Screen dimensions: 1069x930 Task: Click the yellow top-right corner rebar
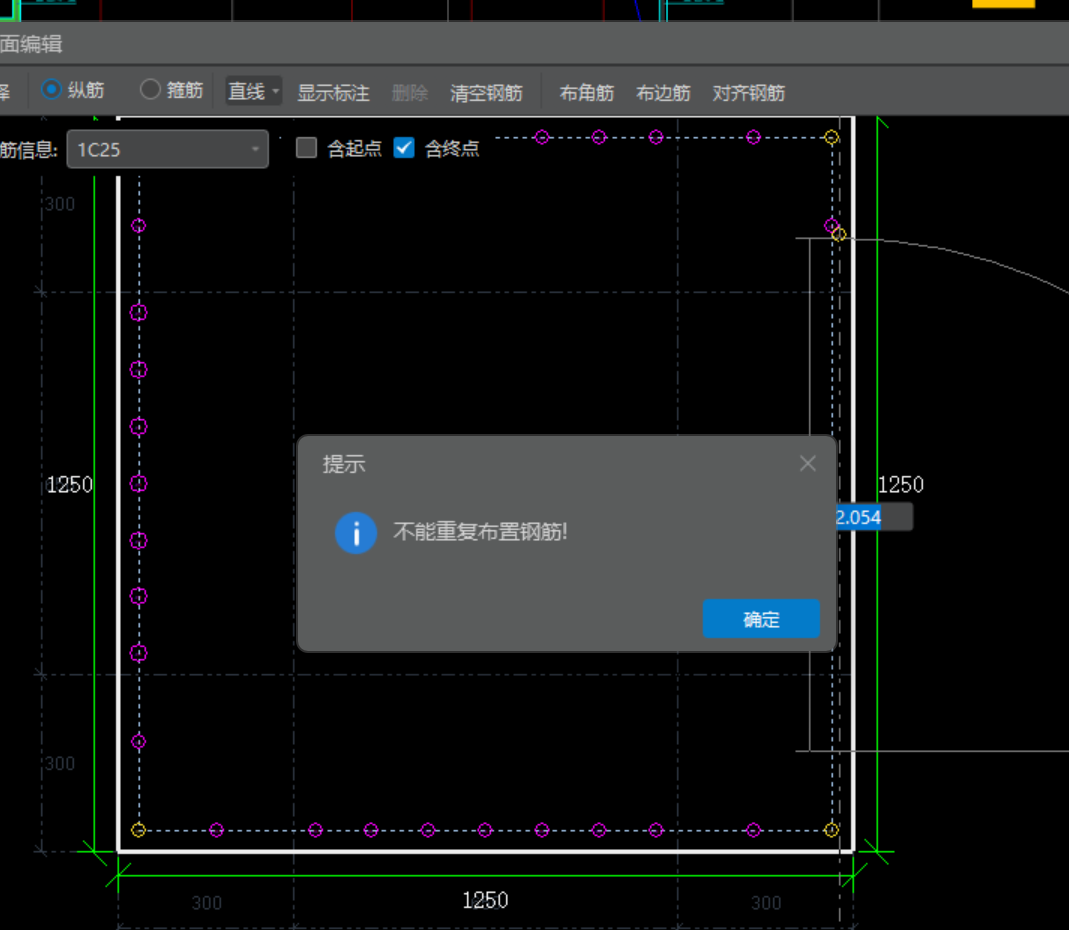(831, 138)
